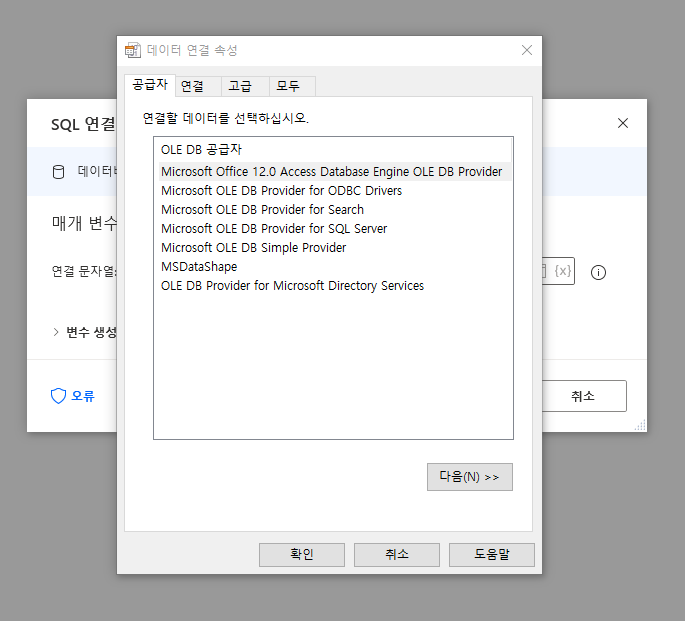Switch to the 고급 tab
The width and height of the screenshot is (685, 621).
coord(245,86)
